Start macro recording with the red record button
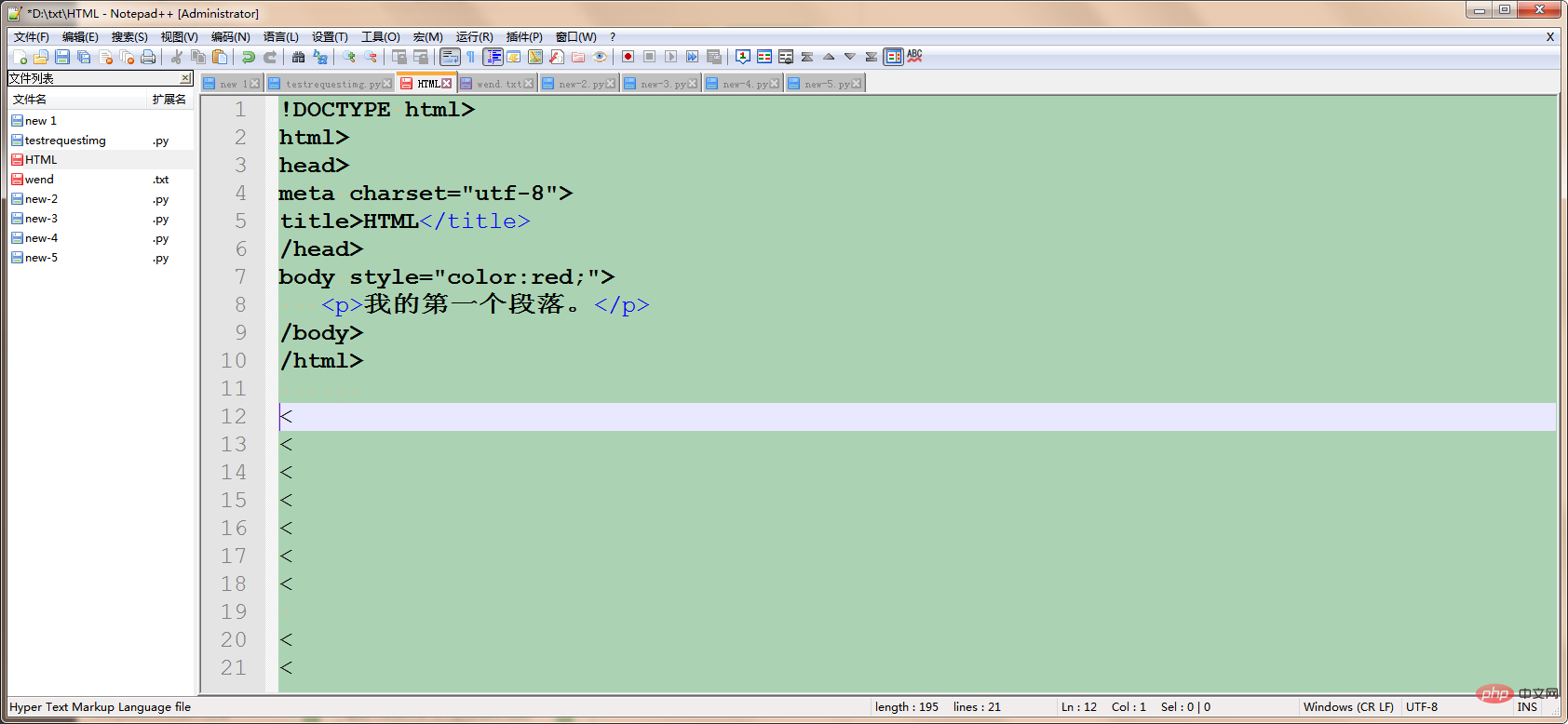Screen dimensions: 1568x724 tap(629, 57)
